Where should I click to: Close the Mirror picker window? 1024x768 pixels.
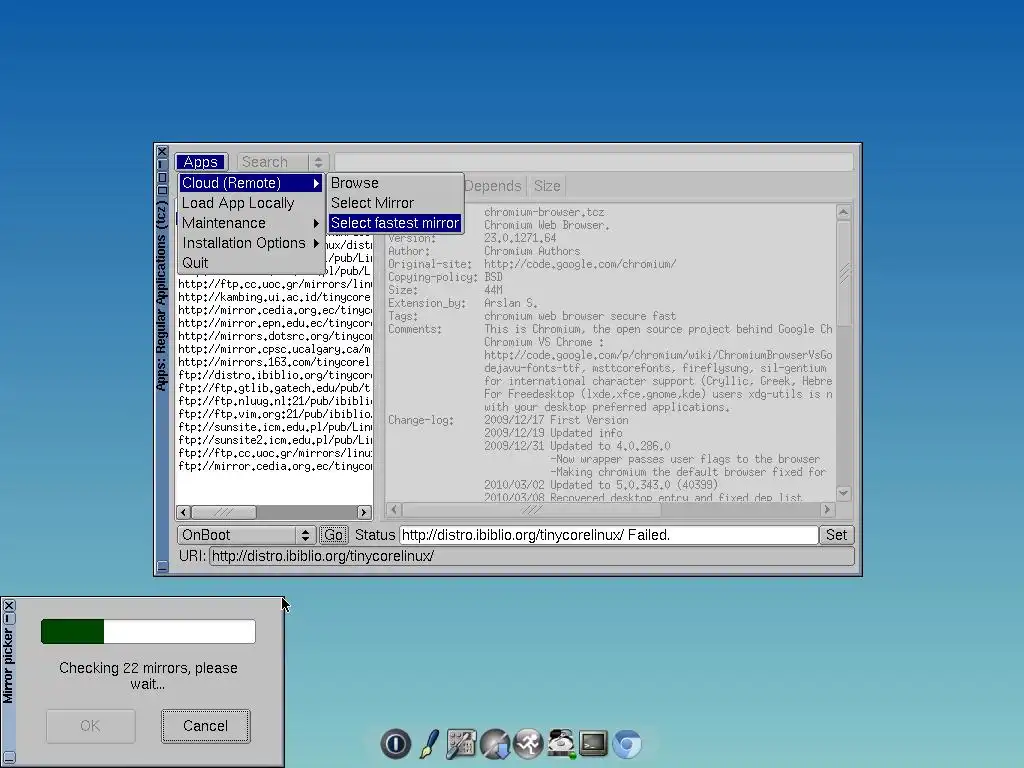(x=9, y=605)
